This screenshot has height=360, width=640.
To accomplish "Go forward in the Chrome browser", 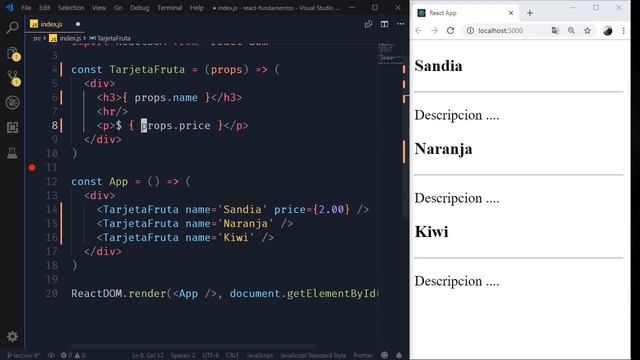I will [x=434, y=30].
